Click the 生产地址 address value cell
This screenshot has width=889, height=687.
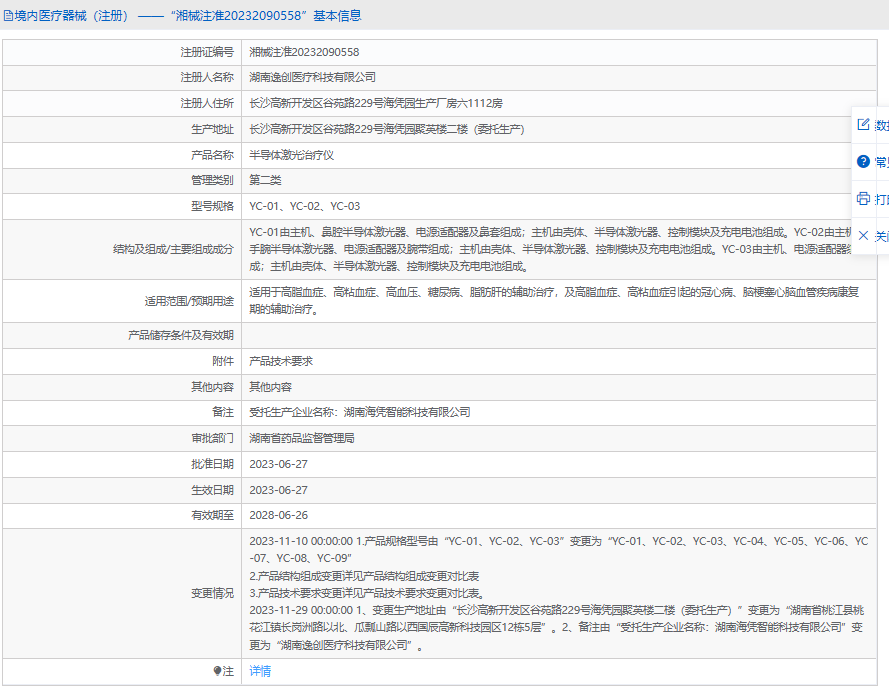click(x=386, y=129)
